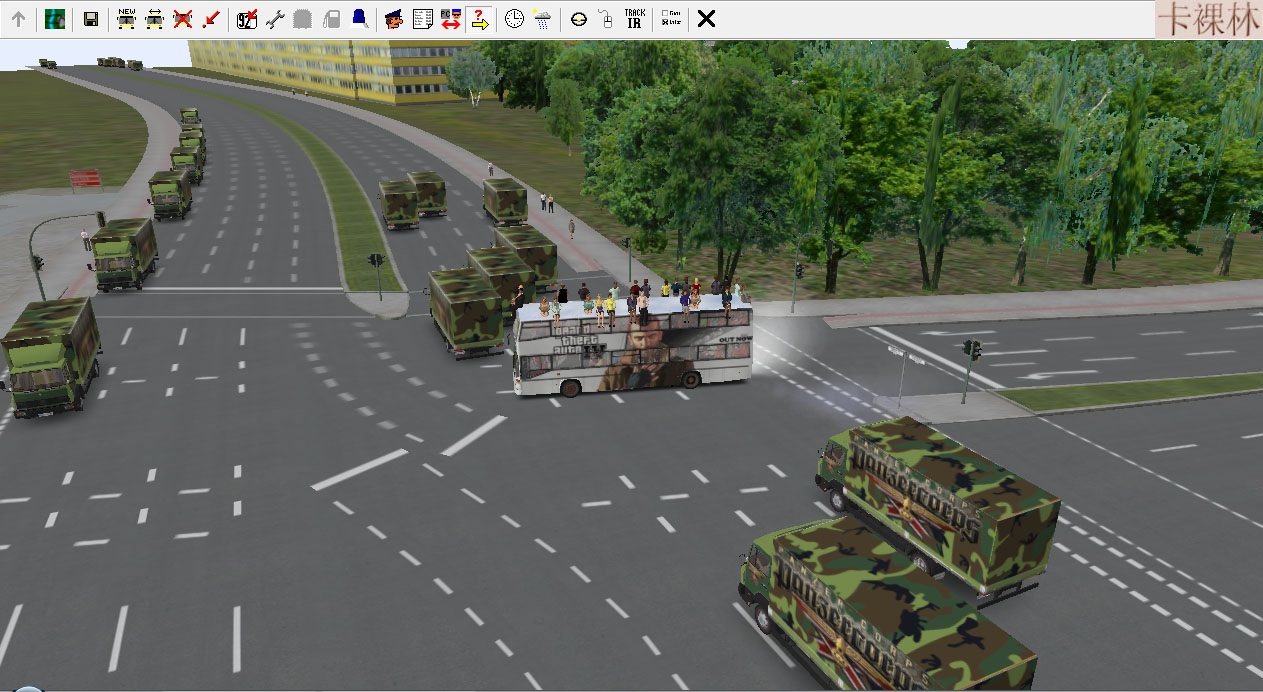The image size is (1263, 692).
Task: Select the driver face icon
Action: coord(394,19)
